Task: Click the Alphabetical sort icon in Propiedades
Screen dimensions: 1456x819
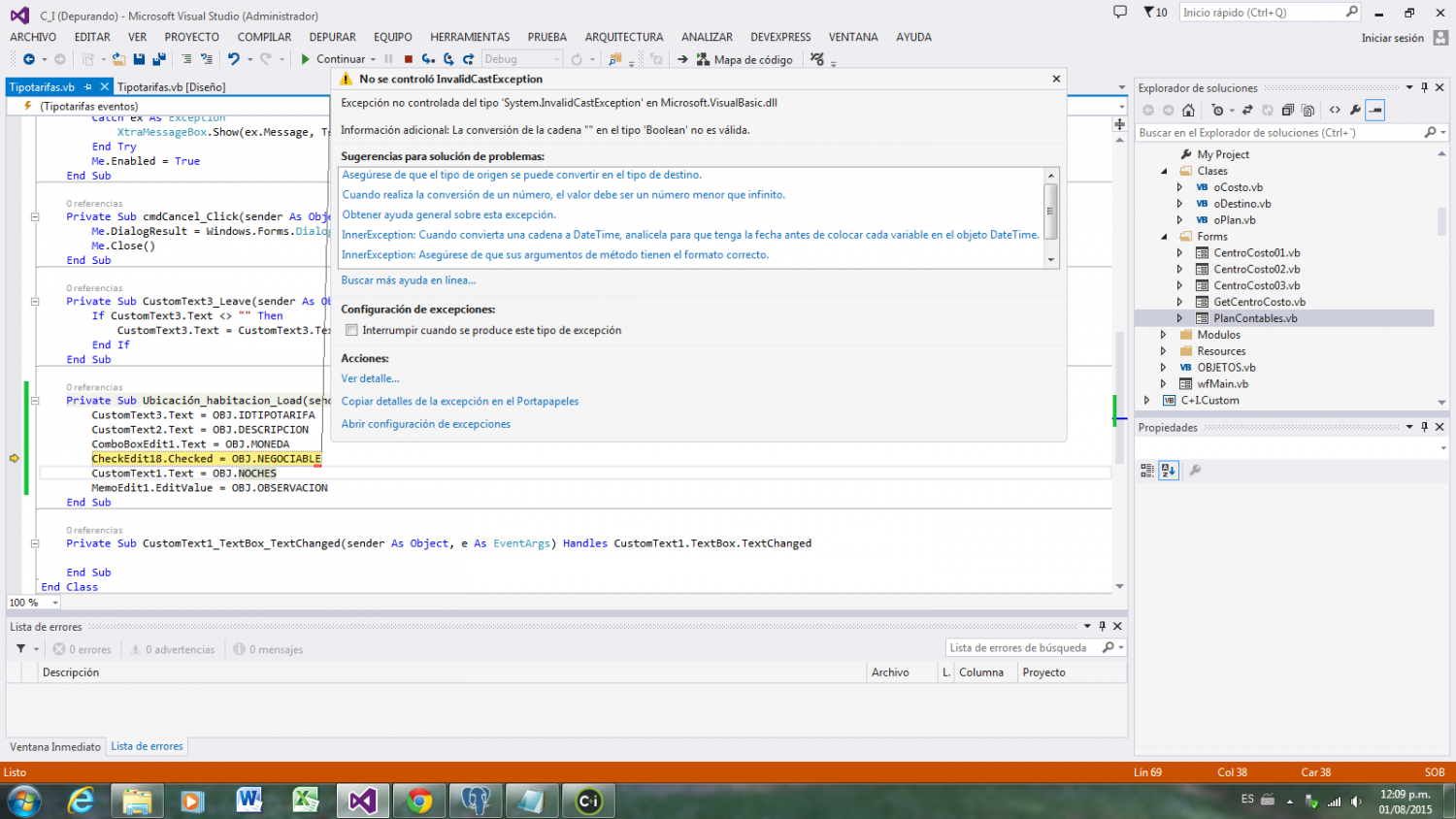Action: tap(1169, 471)
